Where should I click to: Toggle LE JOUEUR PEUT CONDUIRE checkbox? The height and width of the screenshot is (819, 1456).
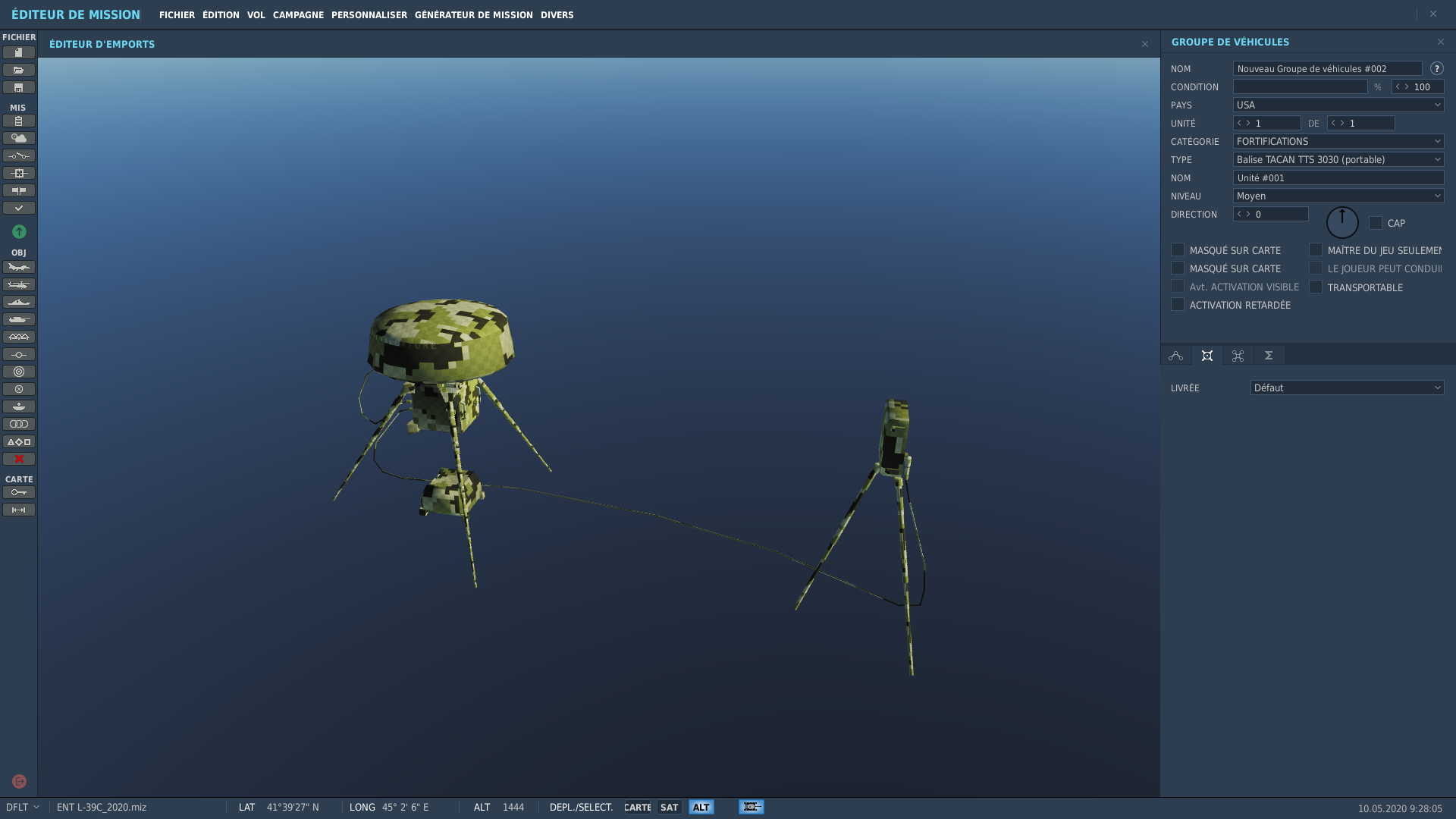pos(1316,268)
